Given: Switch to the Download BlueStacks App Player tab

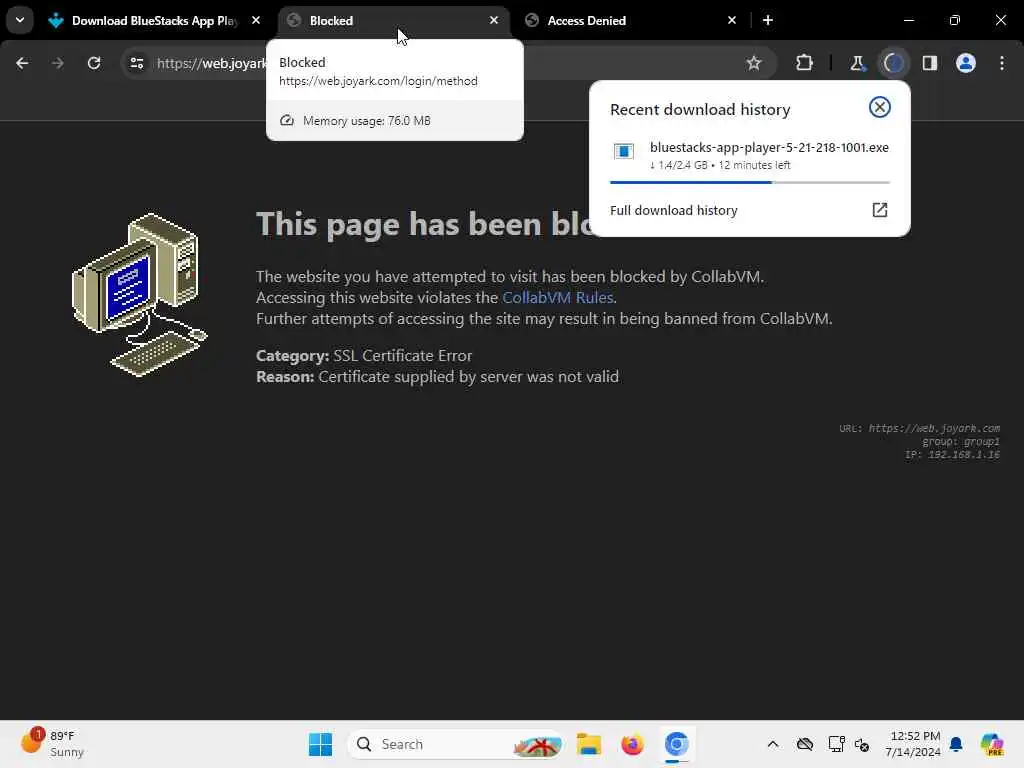Looking at the screenshot, I should coord(155,21).
